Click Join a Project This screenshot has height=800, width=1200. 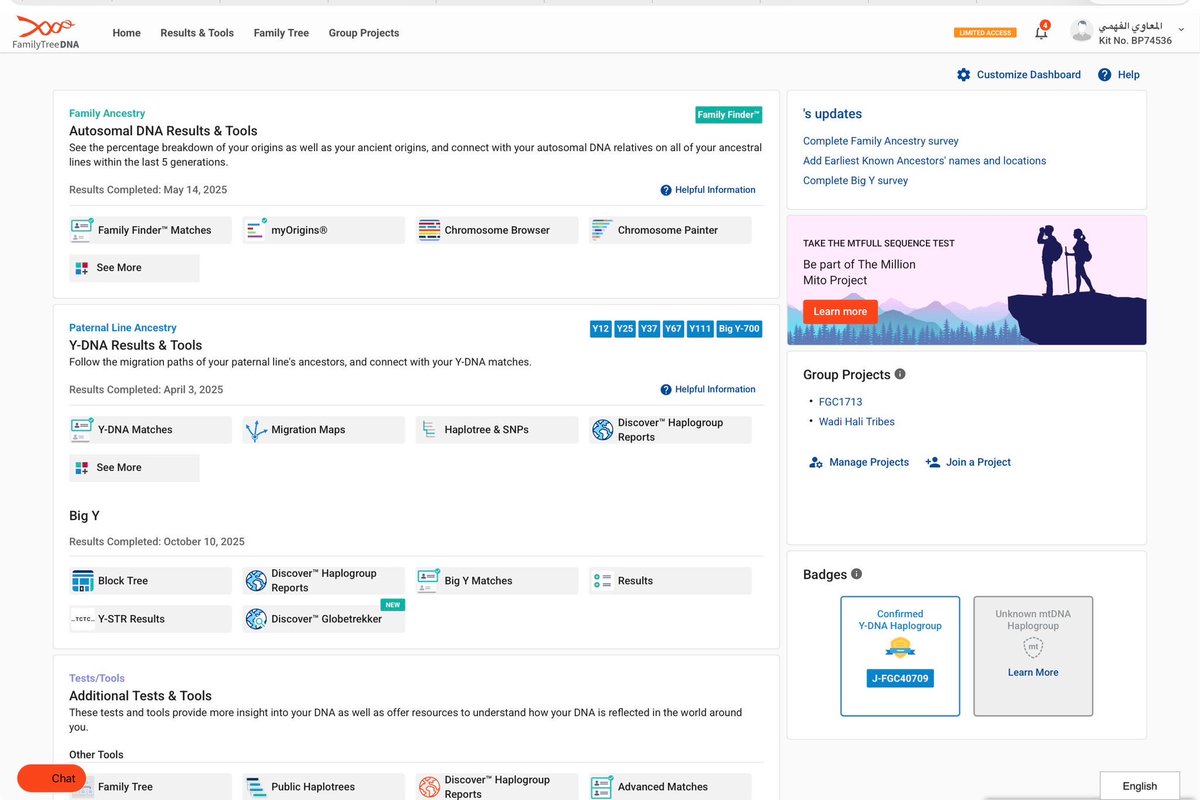[968, 462]
